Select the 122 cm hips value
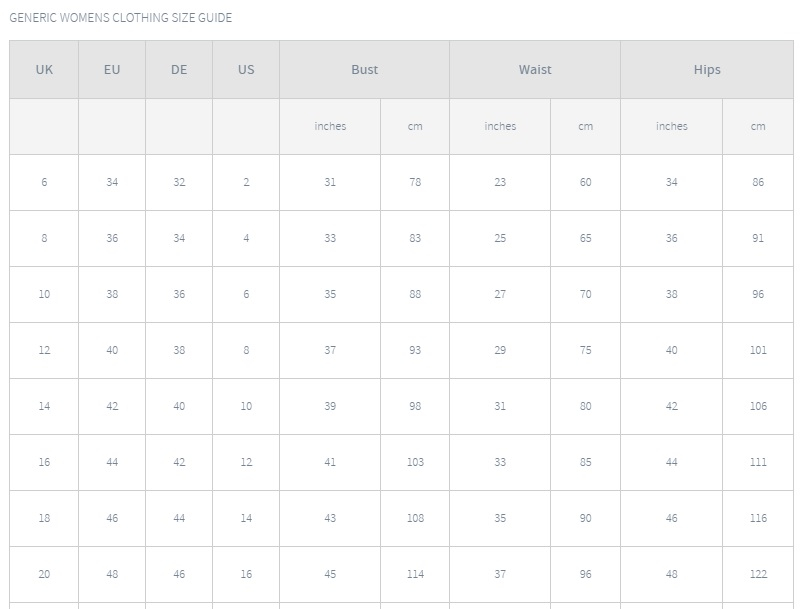This screenshot has width=805, height=609. coord(758,574)
